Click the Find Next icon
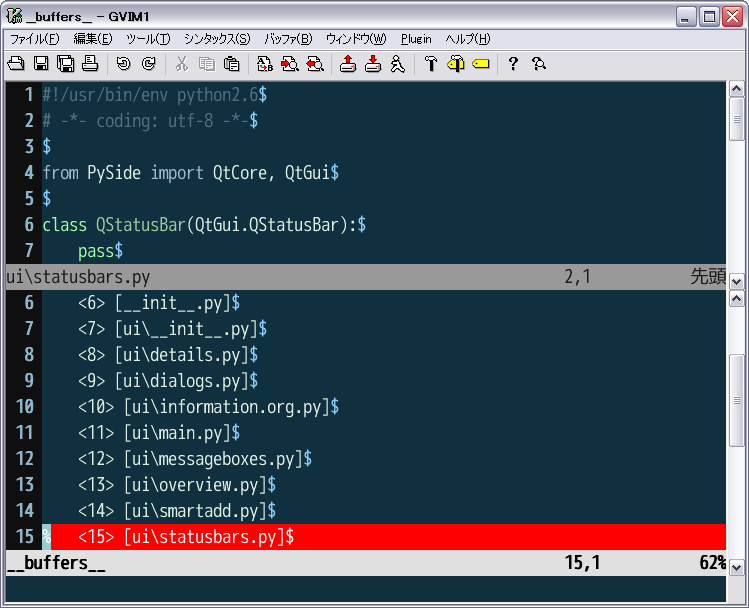 click(x=290, y=64)
